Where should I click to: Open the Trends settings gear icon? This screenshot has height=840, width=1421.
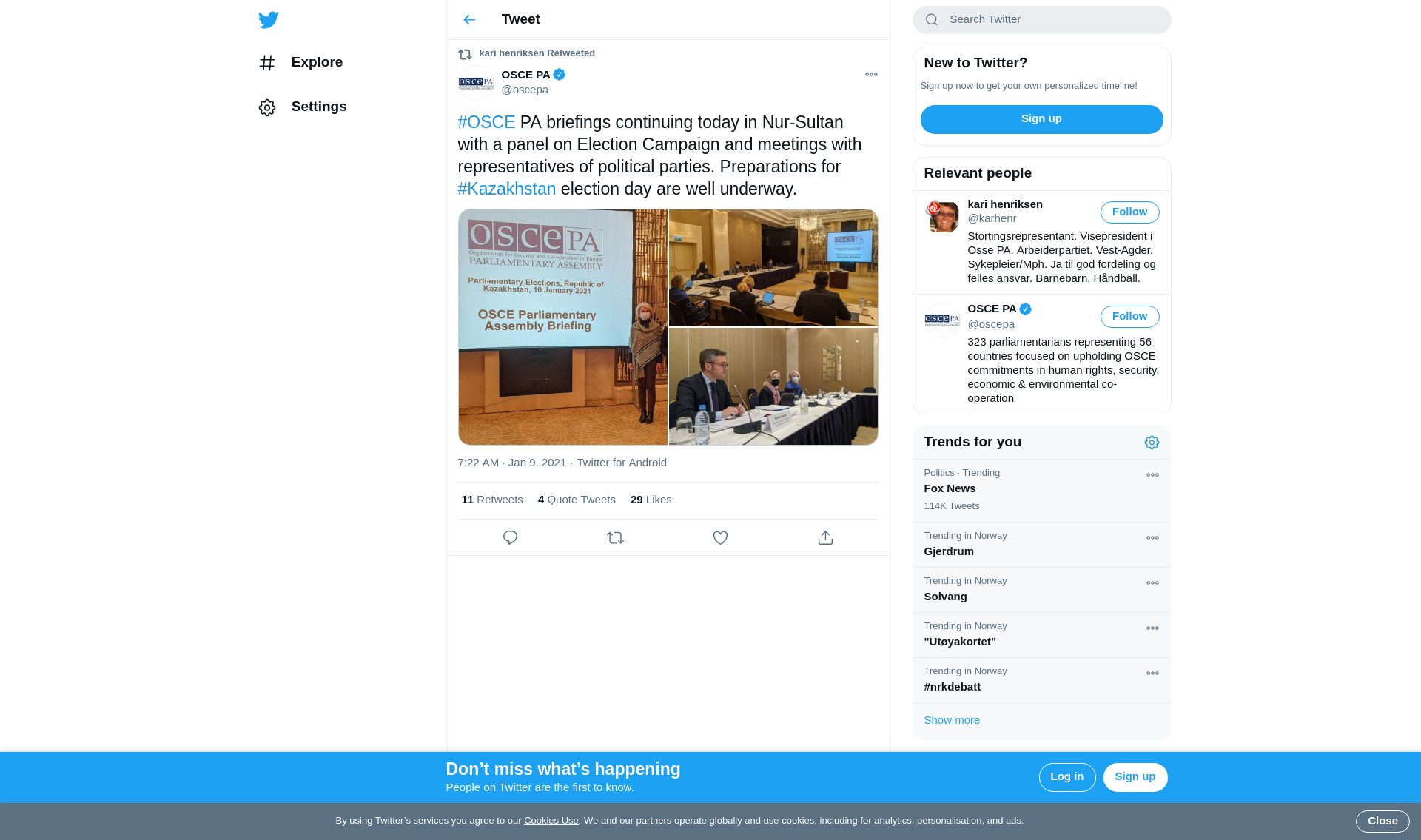pos(1152,443)
